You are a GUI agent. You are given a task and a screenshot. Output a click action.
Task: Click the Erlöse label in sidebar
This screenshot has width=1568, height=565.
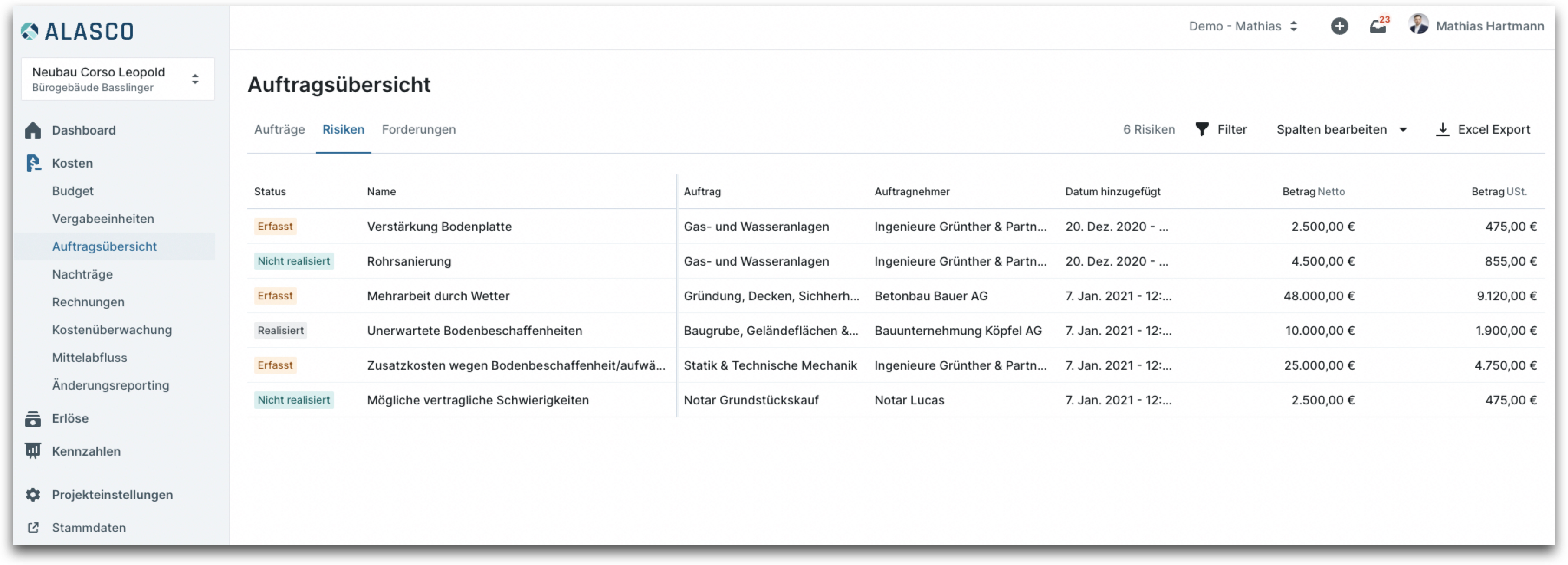[x=71, y=418]
